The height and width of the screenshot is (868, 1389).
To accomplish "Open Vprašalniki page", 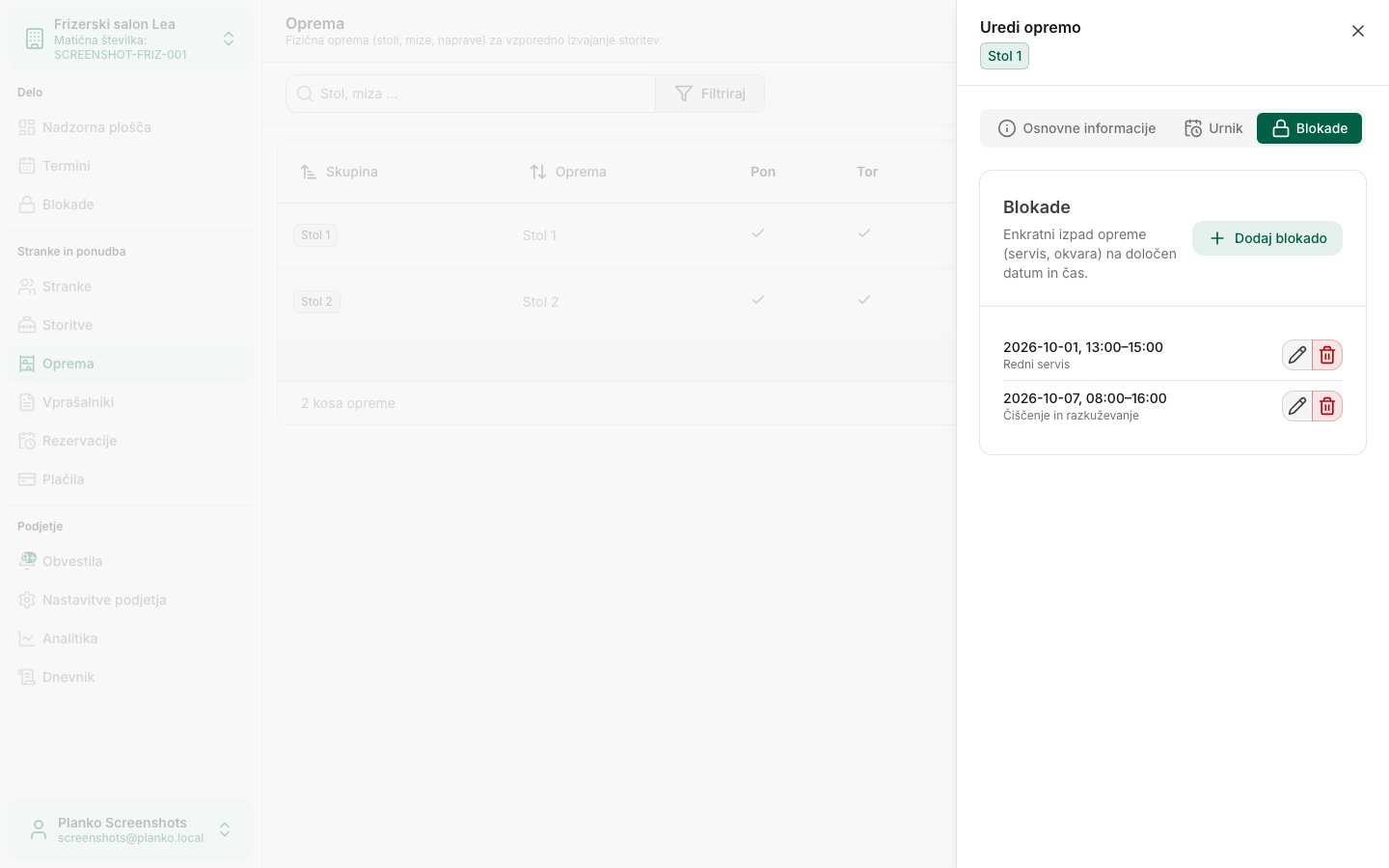I will point(131,402).
